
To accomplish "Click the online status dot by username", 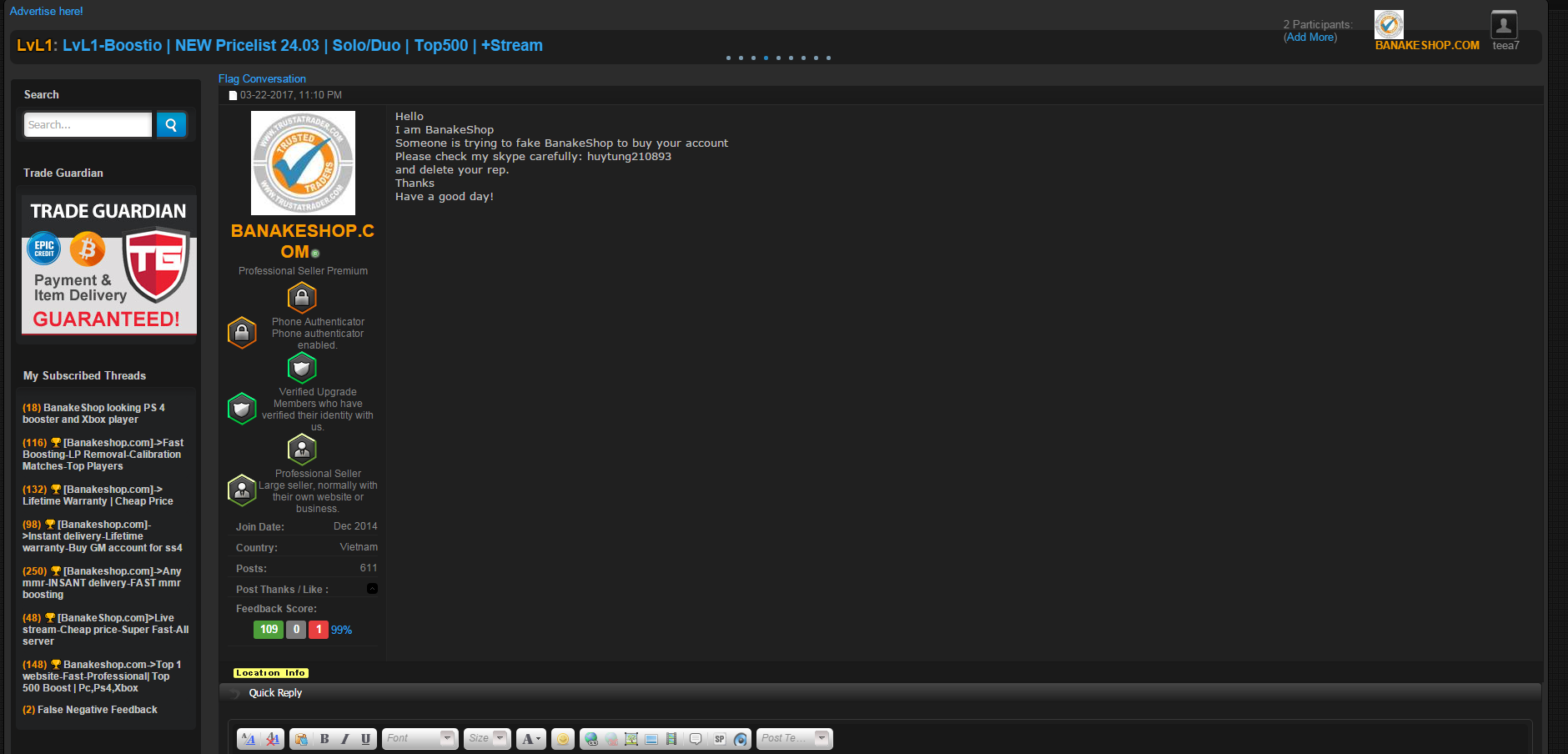I will pos(315,254).
